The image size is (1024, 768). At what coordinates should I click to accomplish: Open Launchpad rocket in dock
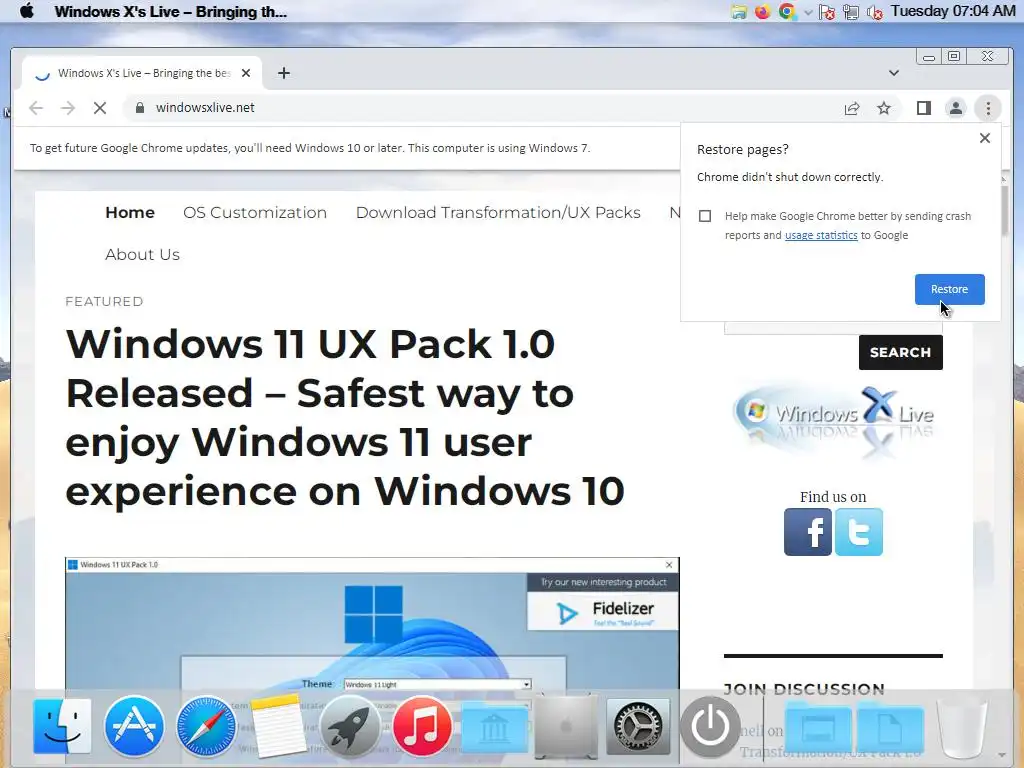point(350,726)
